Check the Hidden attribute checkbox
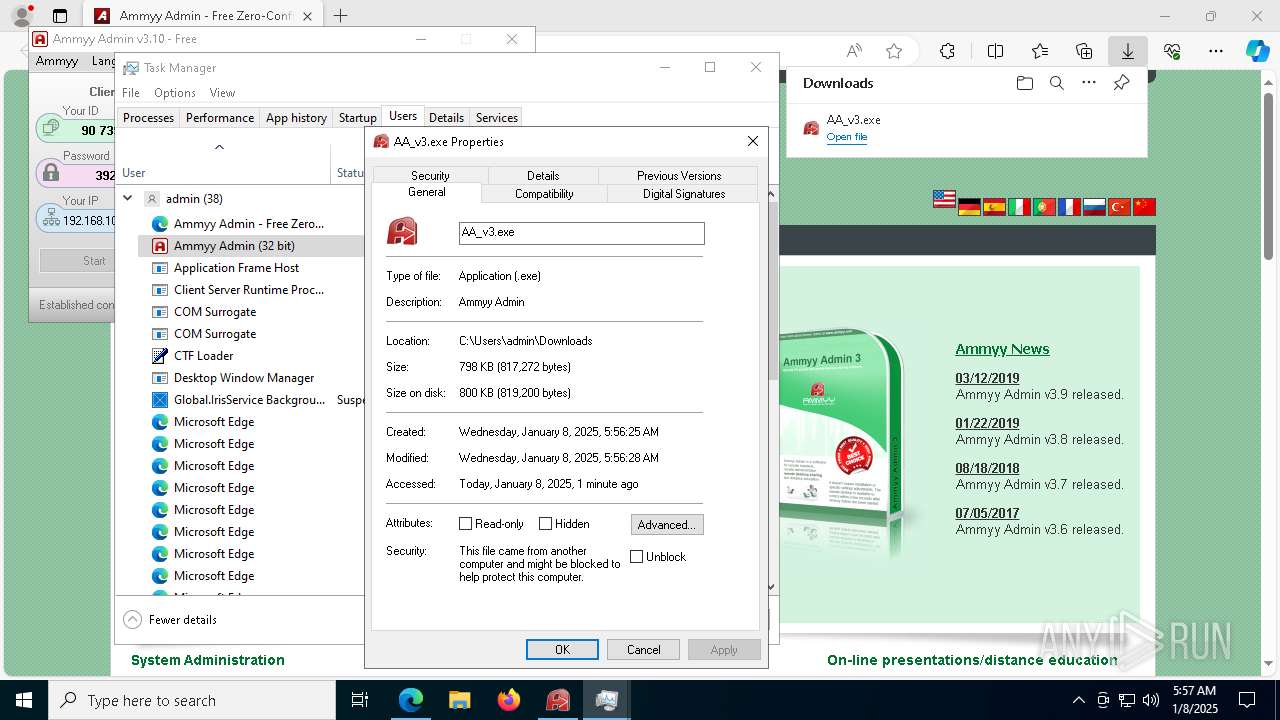 tap(545, 523)
